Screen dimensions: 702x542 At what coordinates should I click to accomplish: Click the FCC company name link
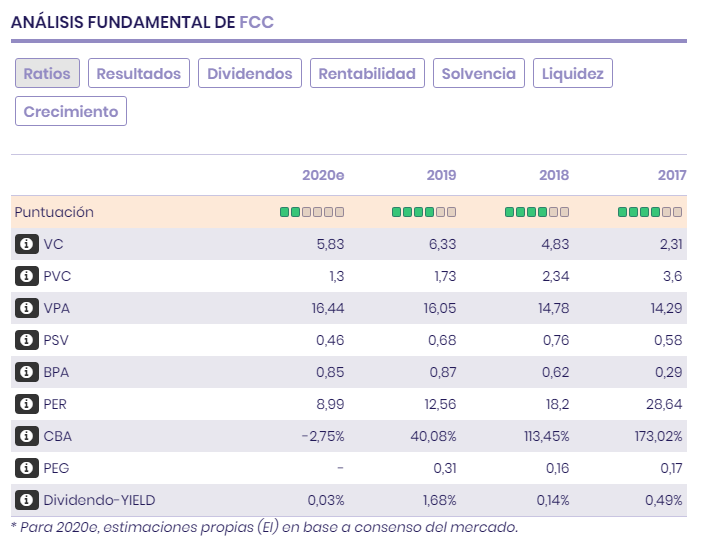pos(256,21)
